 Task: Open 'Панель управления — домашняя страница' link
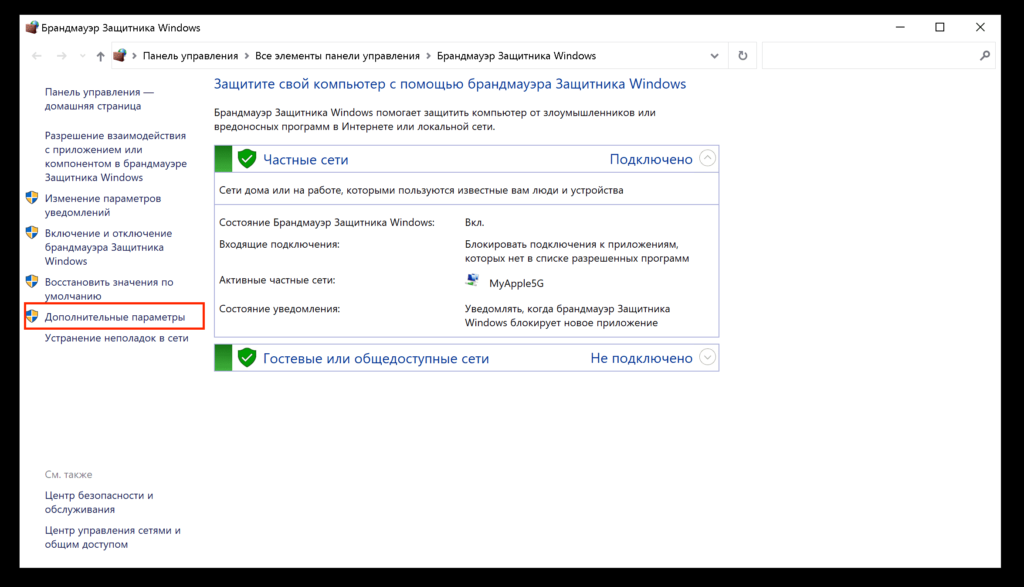pos(99,99)
